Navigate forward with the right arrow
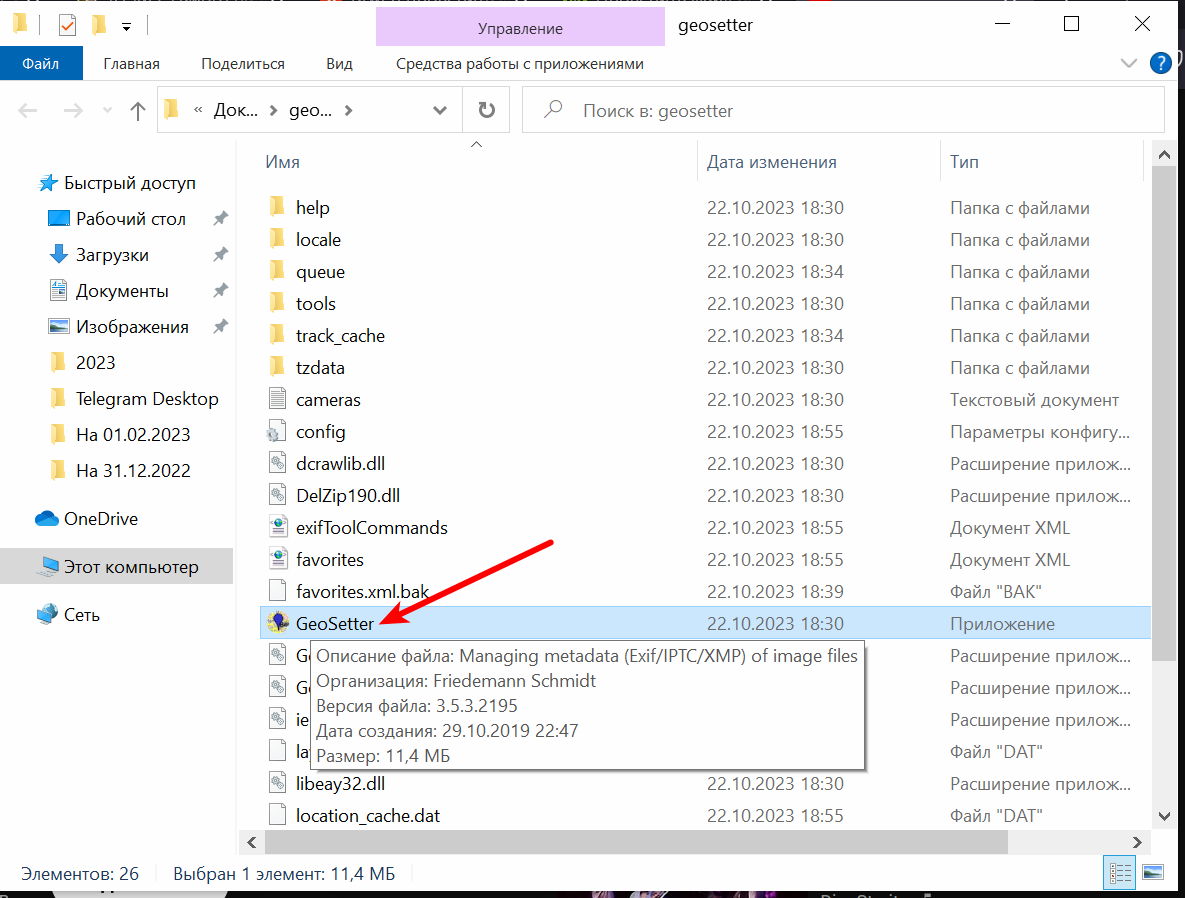 pos(73,111)
